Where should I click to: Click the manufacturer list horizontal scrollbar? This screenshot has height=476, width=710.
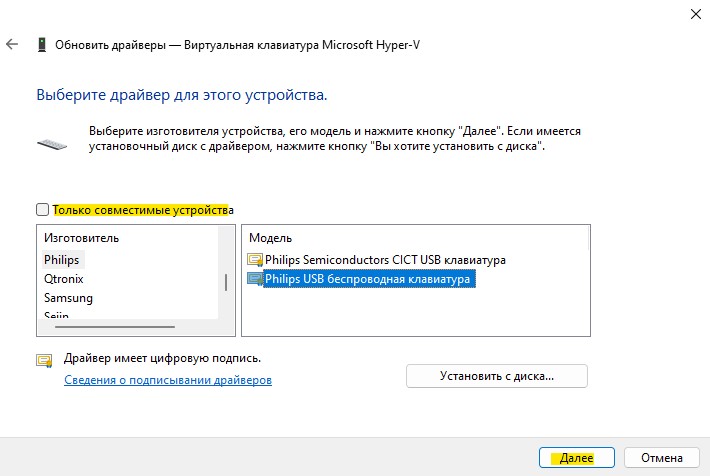click(115, 327)
